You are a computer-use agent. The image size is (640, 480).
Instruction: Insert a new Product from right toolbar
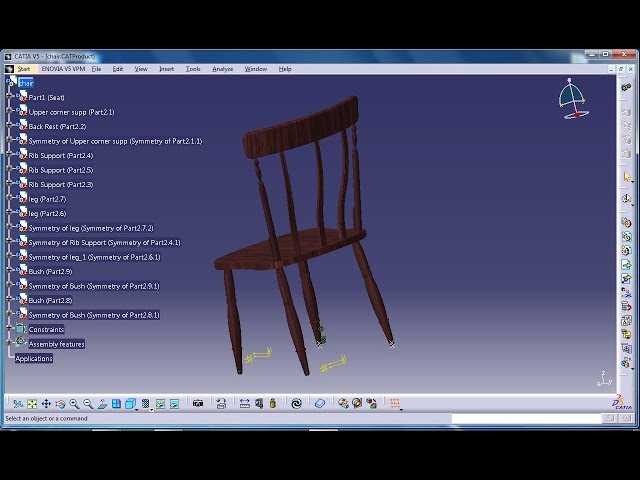pos(626,236)
